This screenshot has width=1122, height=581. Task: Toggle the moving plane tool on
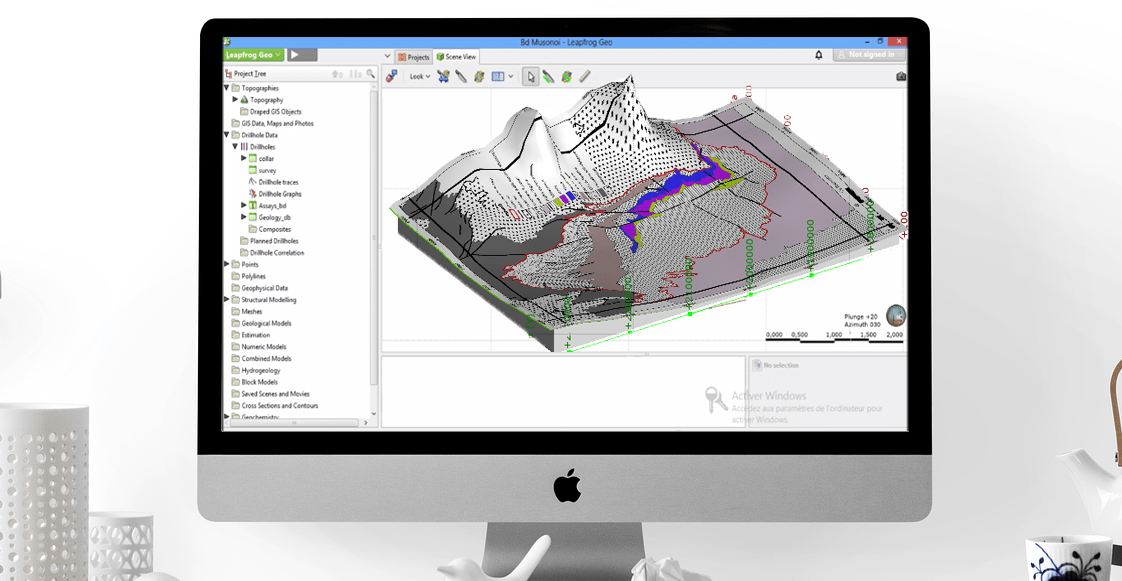tap(480, 76)
